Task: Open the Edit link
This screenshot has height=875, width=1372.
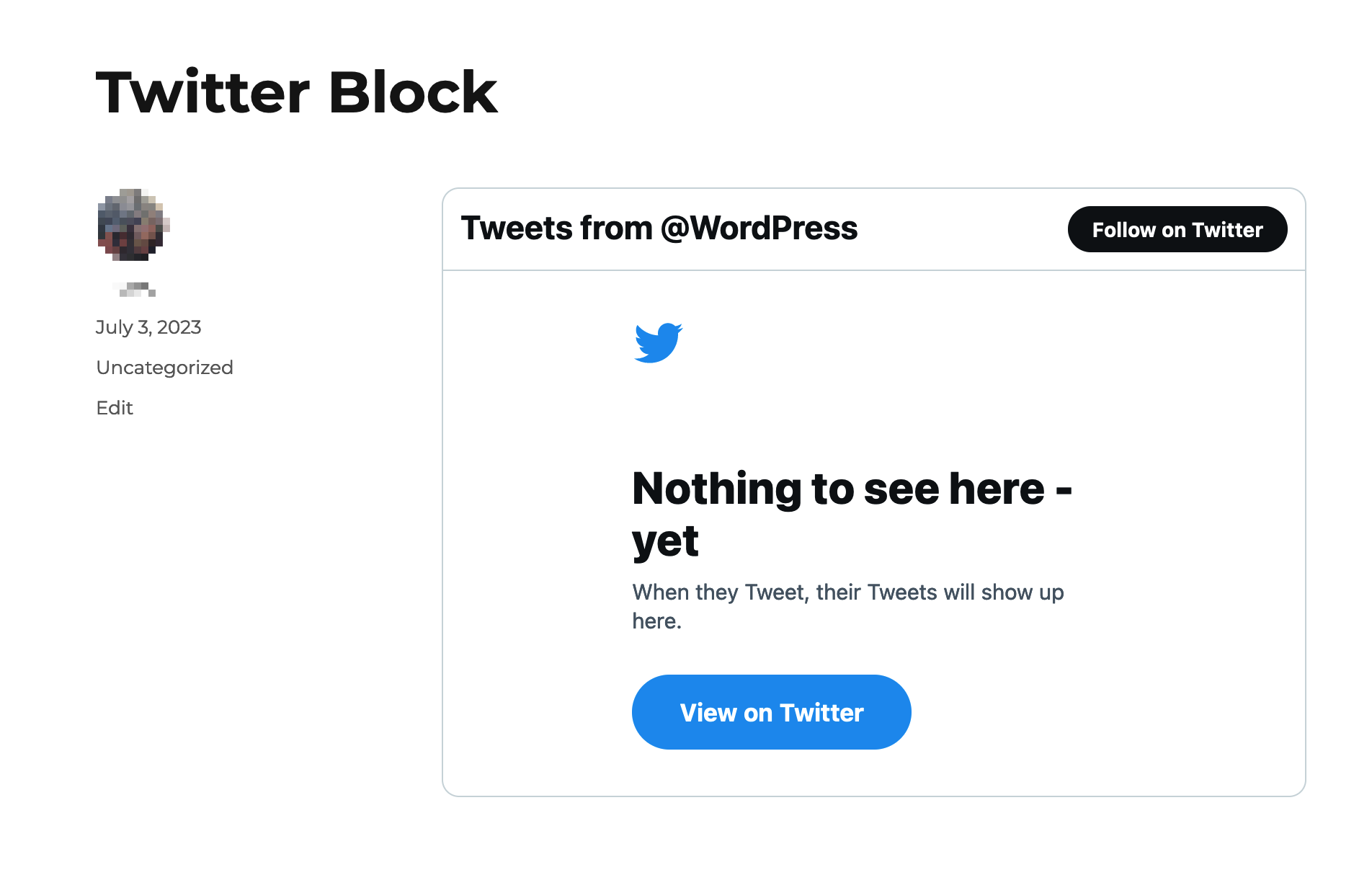Action: (x=114, y=407)
